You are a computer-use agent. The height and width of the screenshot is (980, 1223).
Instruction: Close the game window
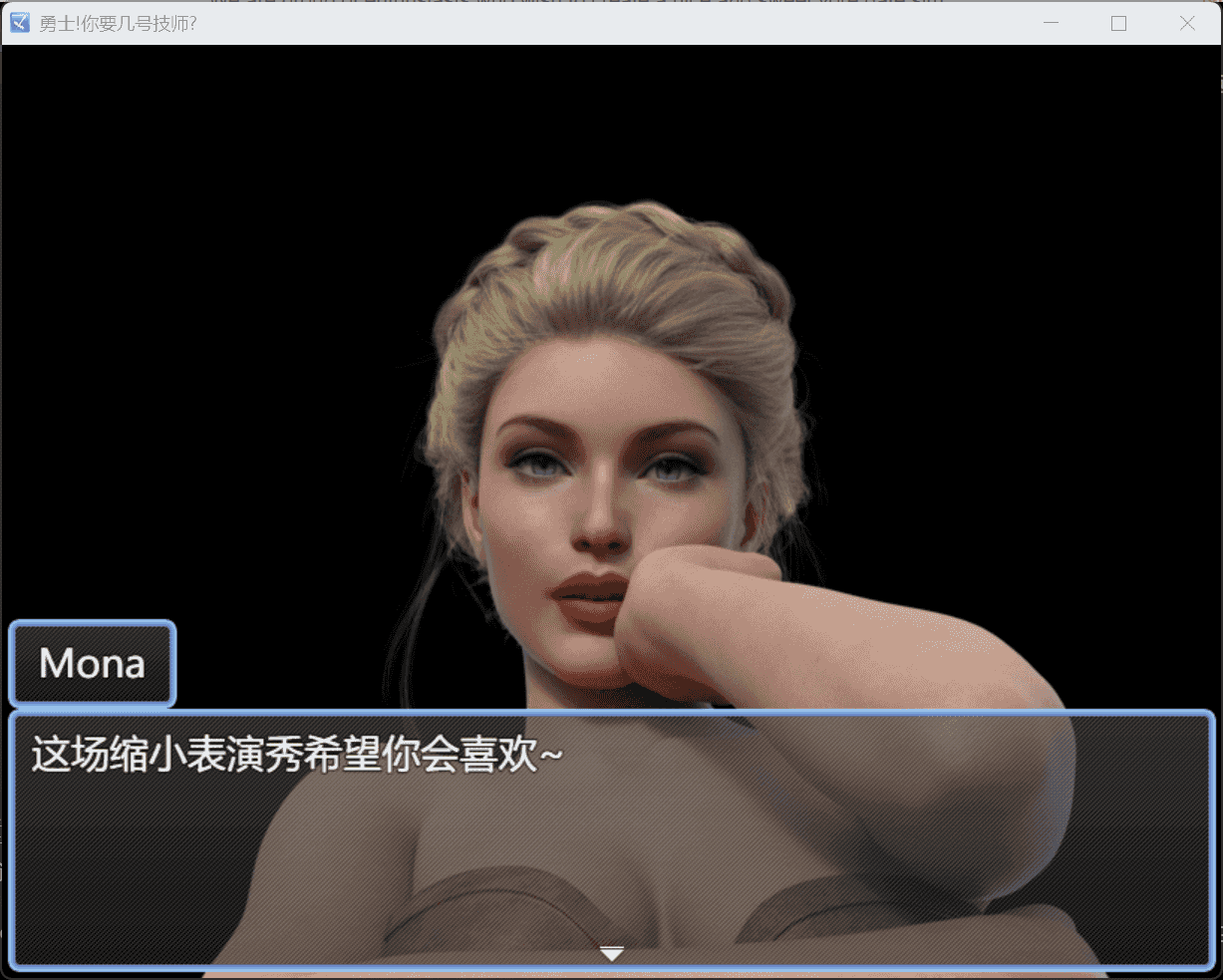(1187, 23)
